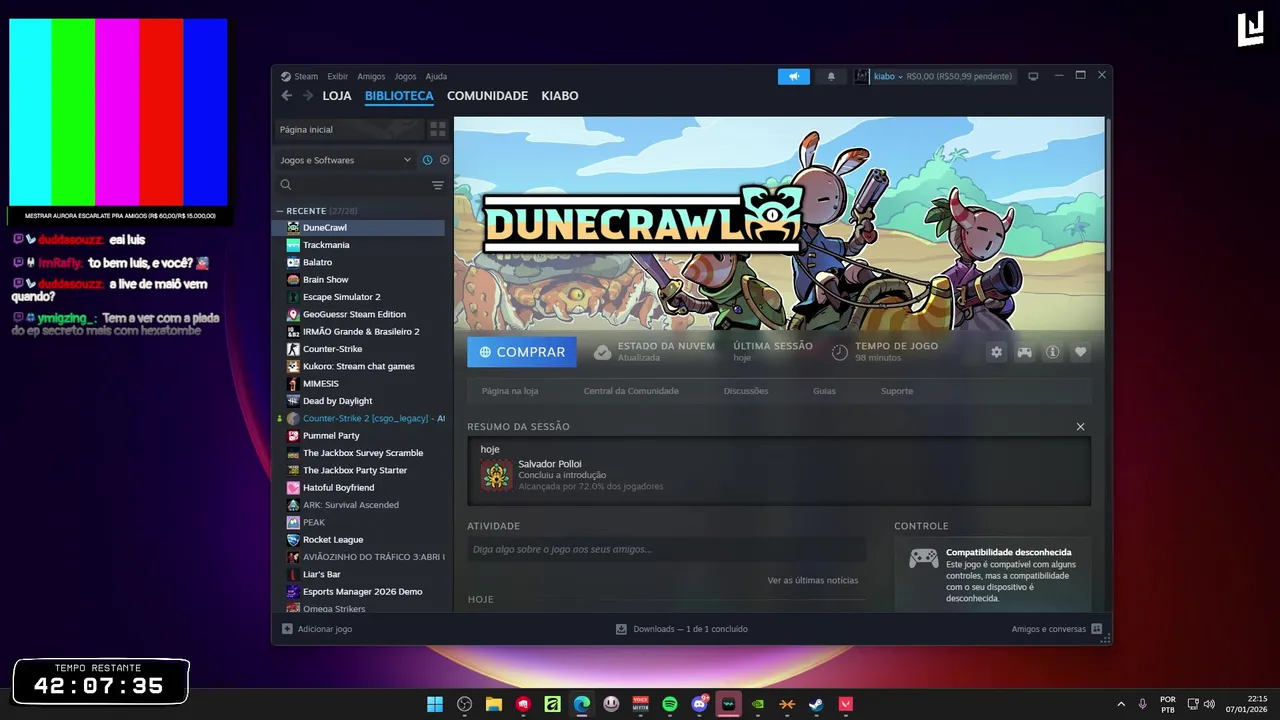The width and height of the screenshot is (1280, 720).
Task: Click Página inicial button
Action: [x=349, y=129]
